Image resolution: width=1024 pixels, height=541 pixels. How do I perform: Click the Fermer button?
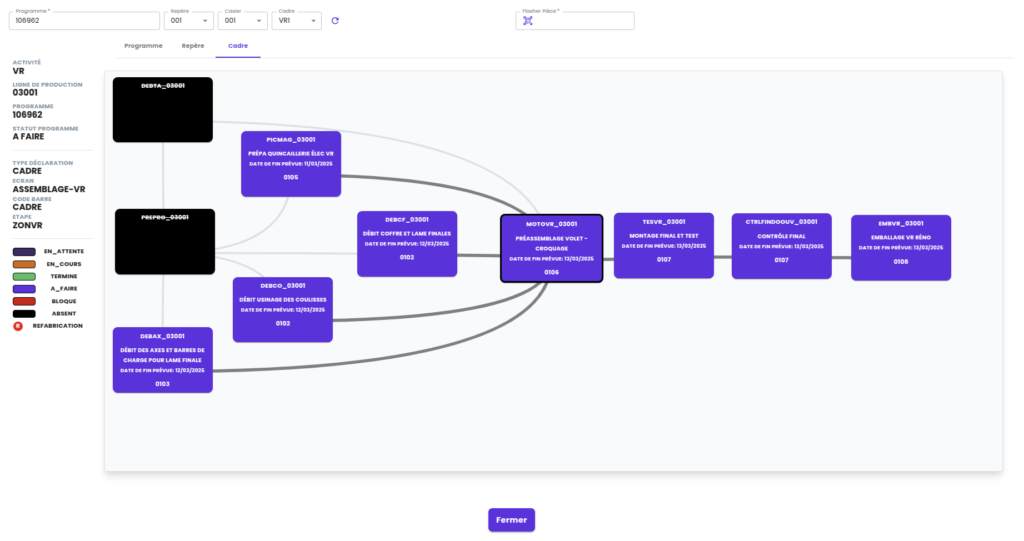pos(511,520)
